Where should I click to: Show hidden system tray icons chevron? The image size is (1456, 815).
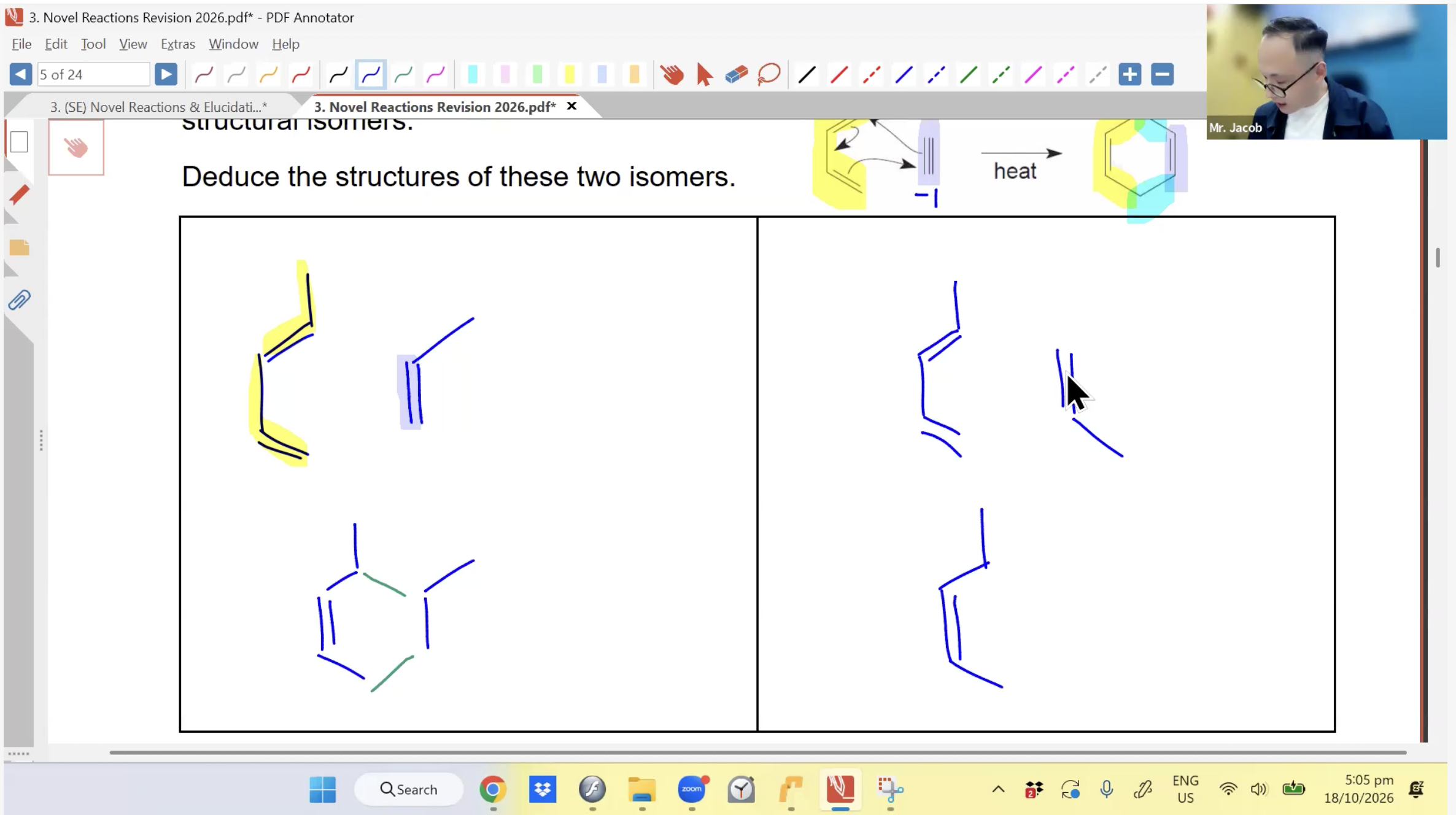pos(998,789)
